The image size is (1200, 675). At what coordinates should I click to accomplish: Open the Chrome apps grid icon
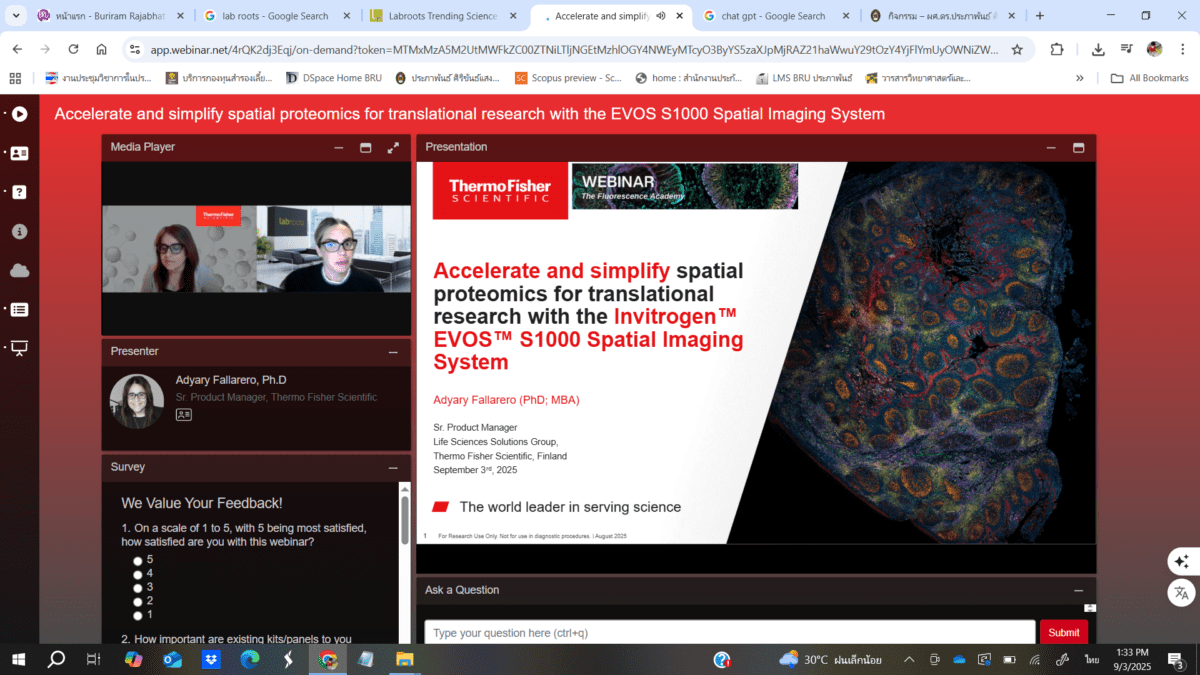click(x=15, y=78)
